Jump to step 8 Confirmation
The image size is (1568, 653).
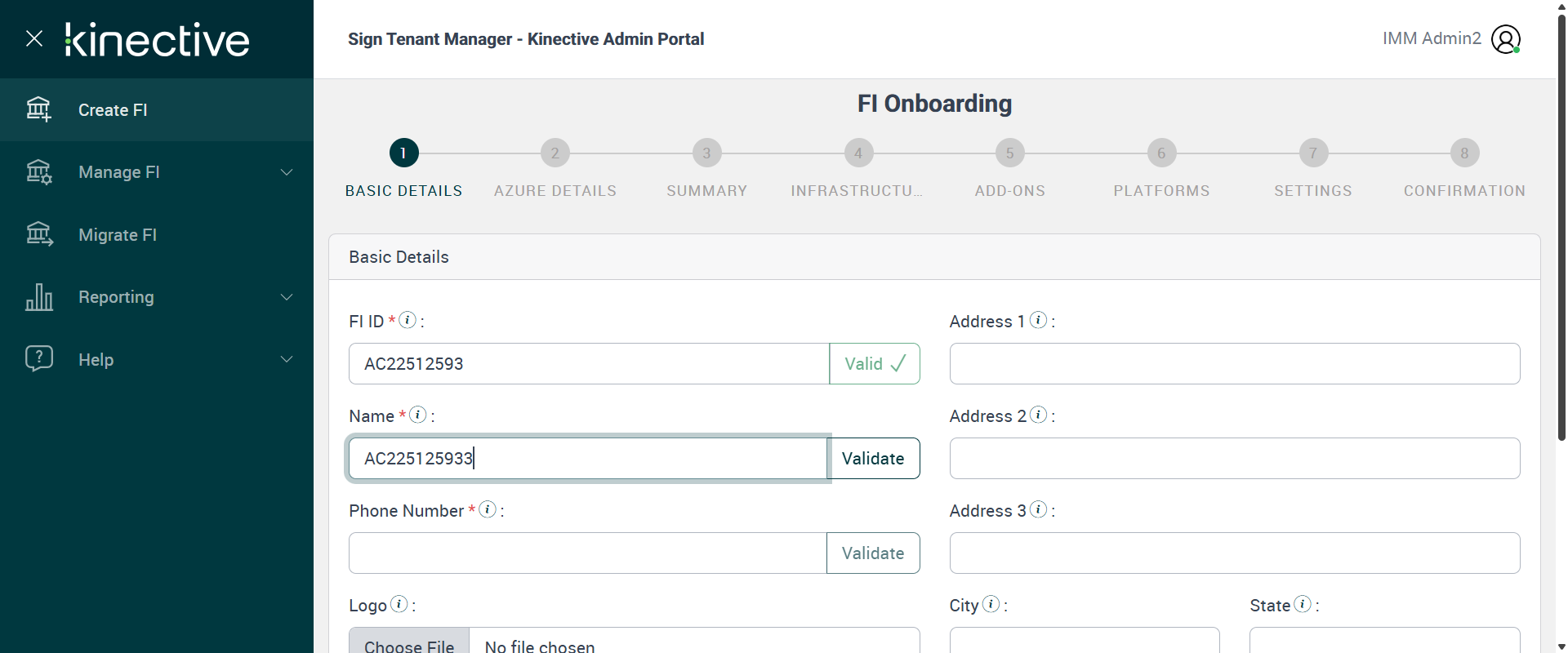[x=1464, y=153]
